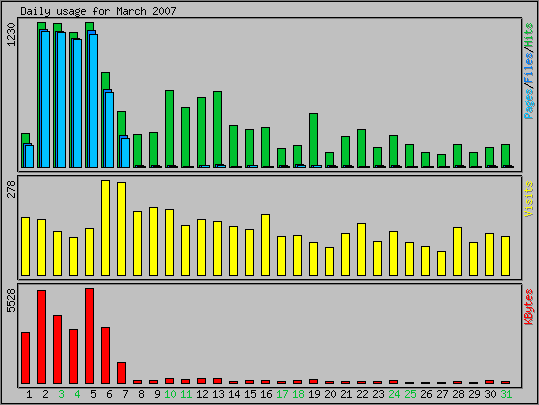Click day label 20 on the axis

pyautogui.click(x=330, y=394)
